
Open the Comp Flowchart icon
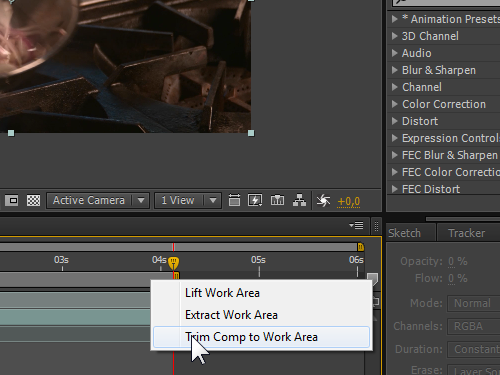tap(299, 200)
